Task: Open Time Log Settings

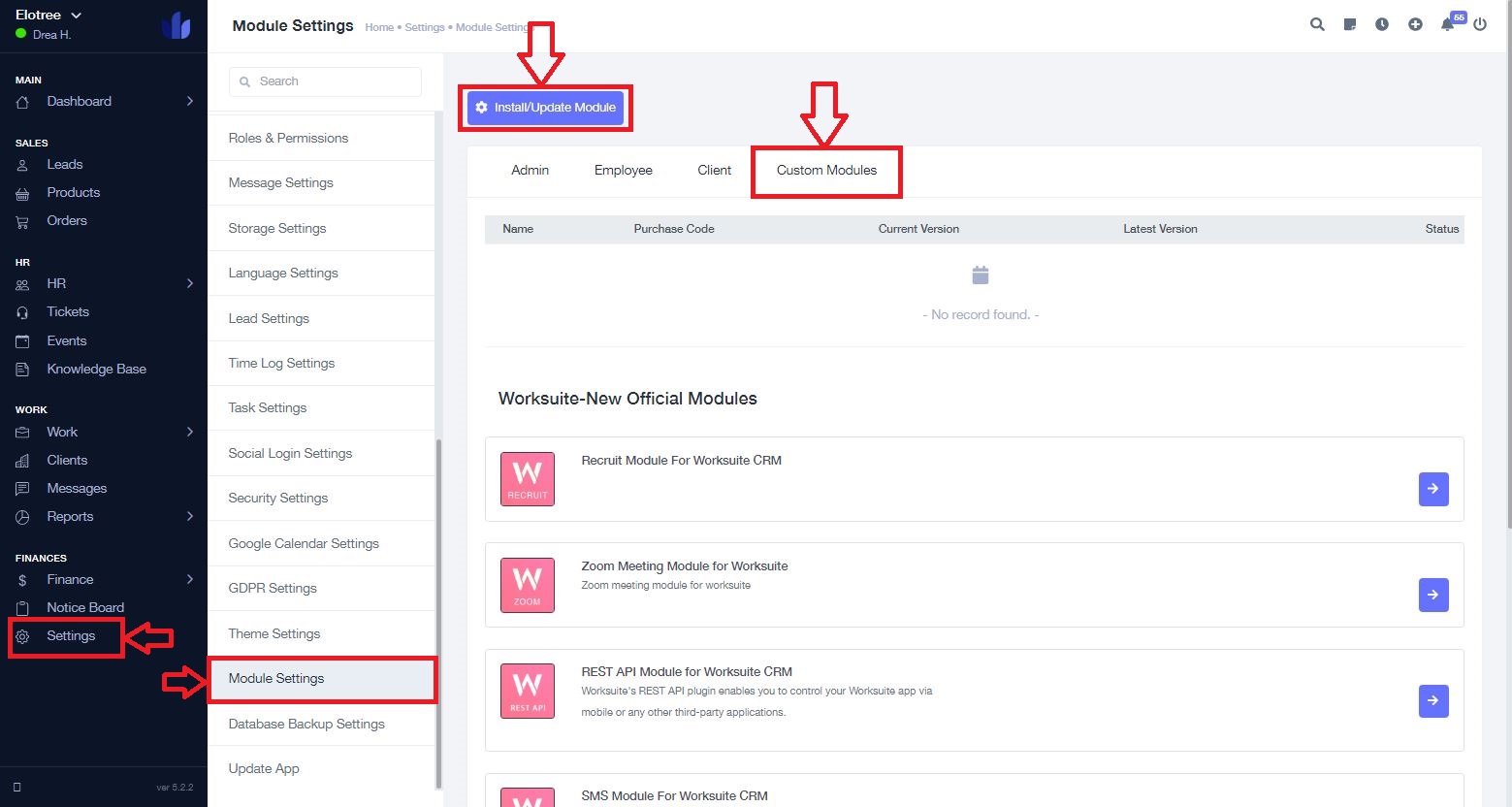Action: (x=321, y=363)
